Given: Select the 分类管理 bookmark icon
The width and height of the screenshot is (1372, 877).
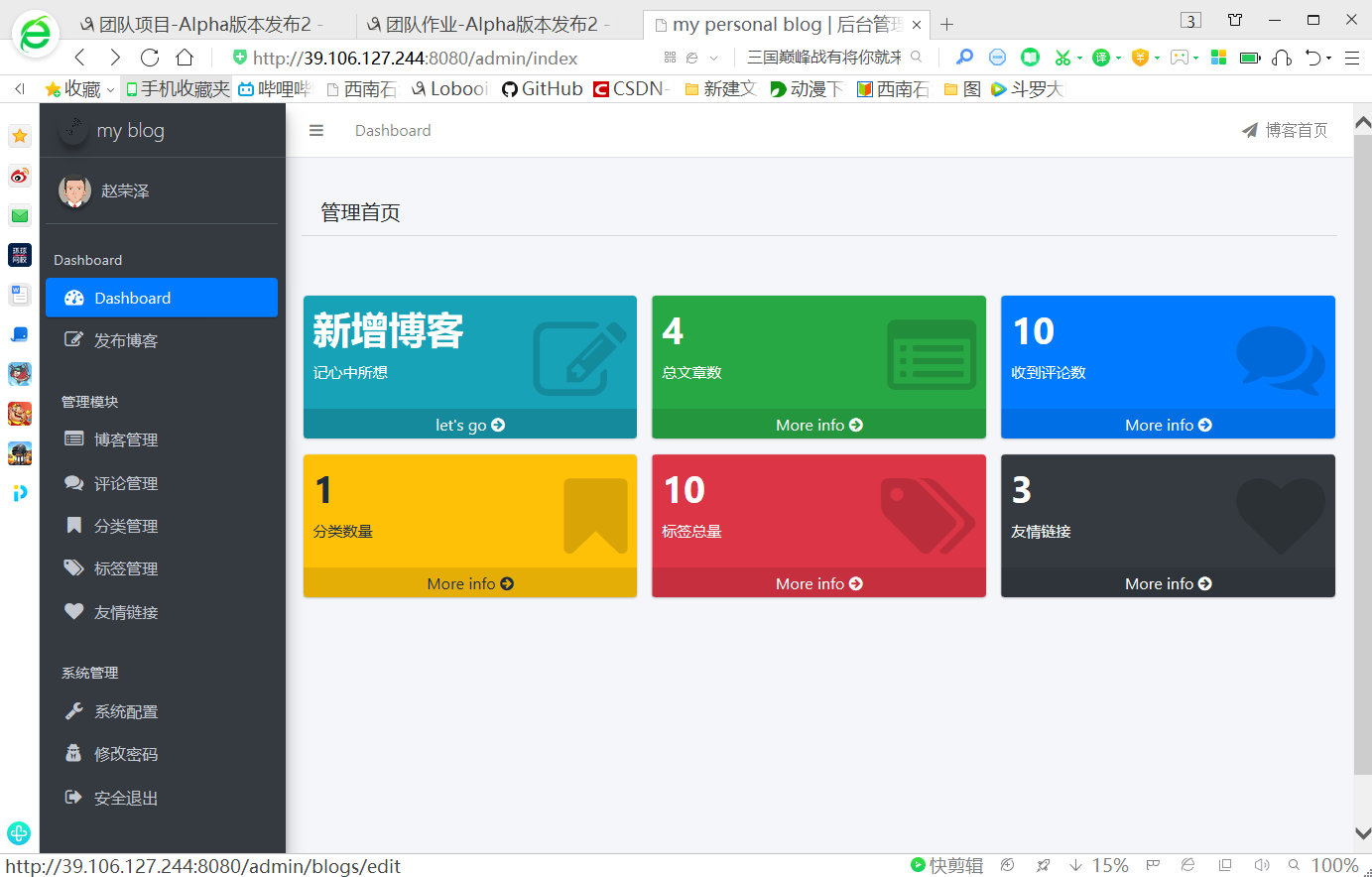Looking at the screenshot, I should click(72, 526).
